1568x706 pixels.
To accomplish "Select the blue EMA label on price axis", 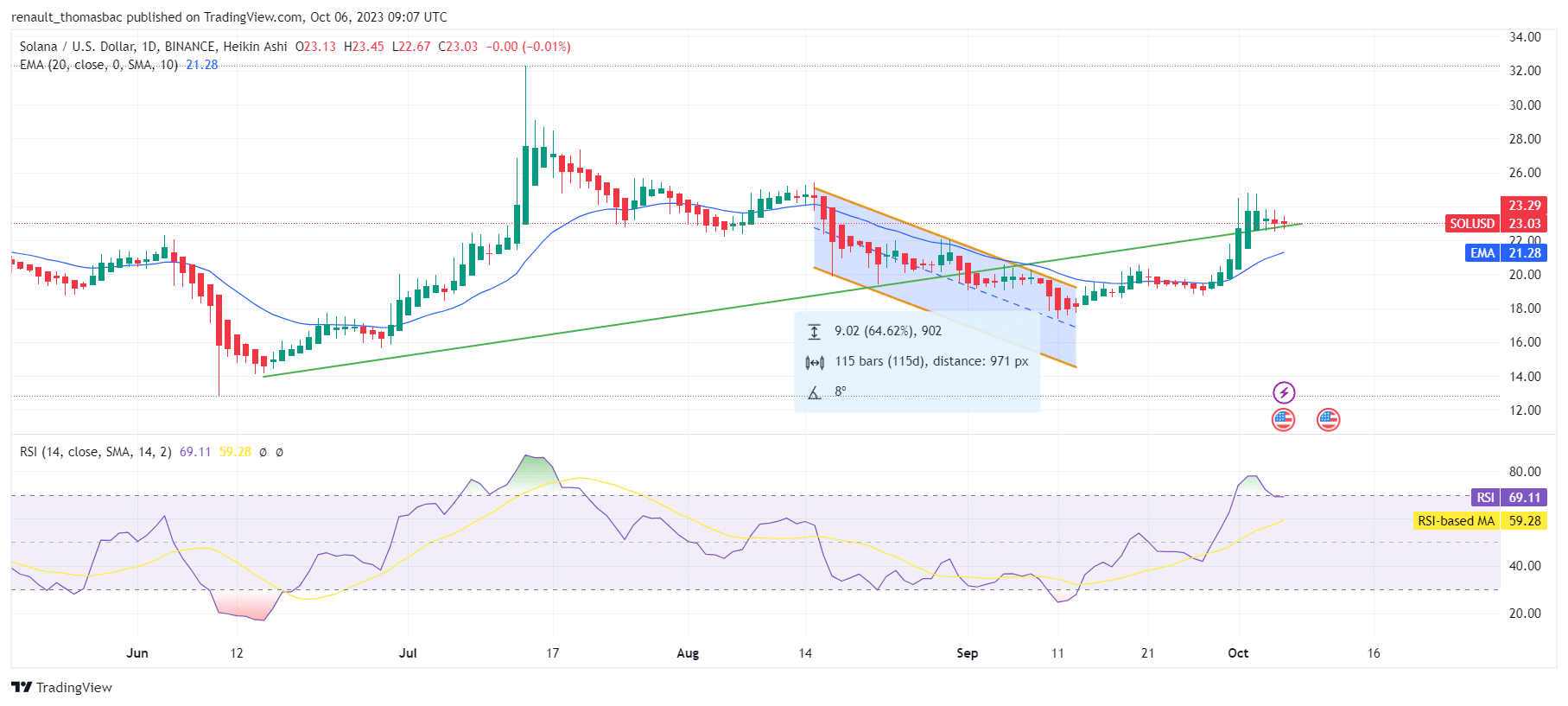I will (1482, 253).
